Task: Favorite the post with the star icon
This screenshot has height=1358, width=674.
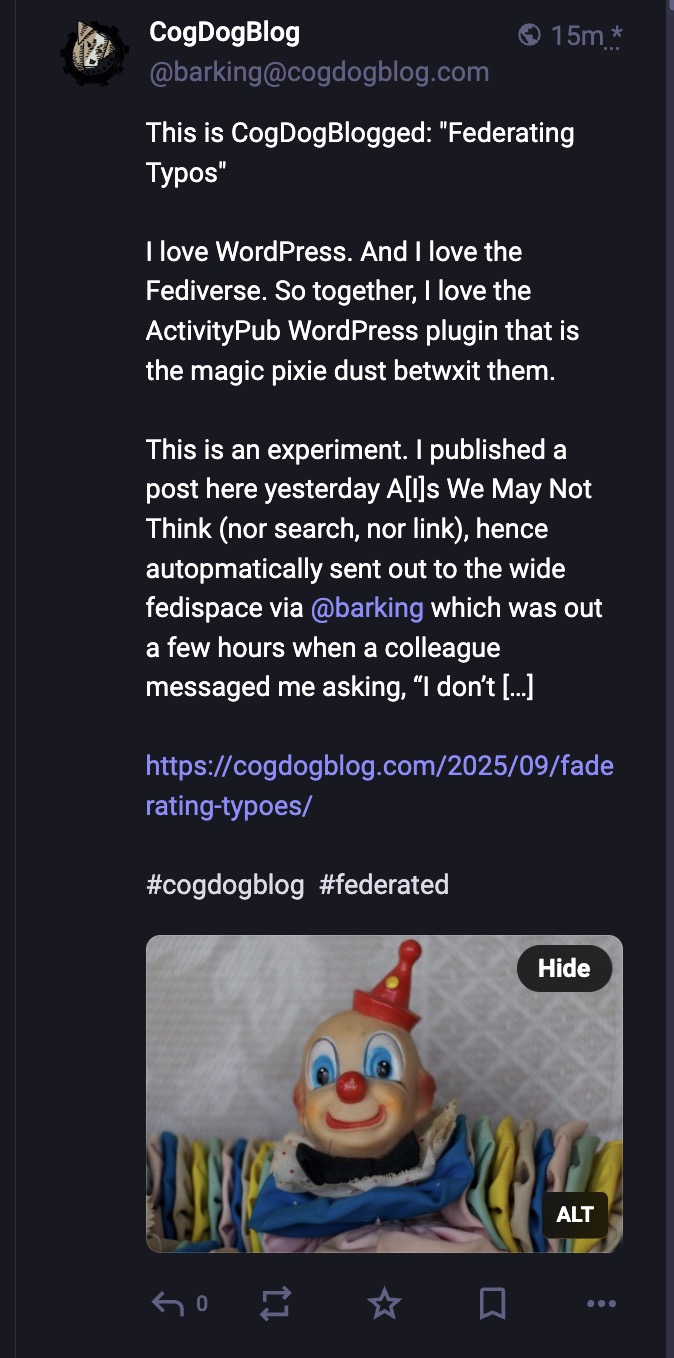Action: 384,1303
